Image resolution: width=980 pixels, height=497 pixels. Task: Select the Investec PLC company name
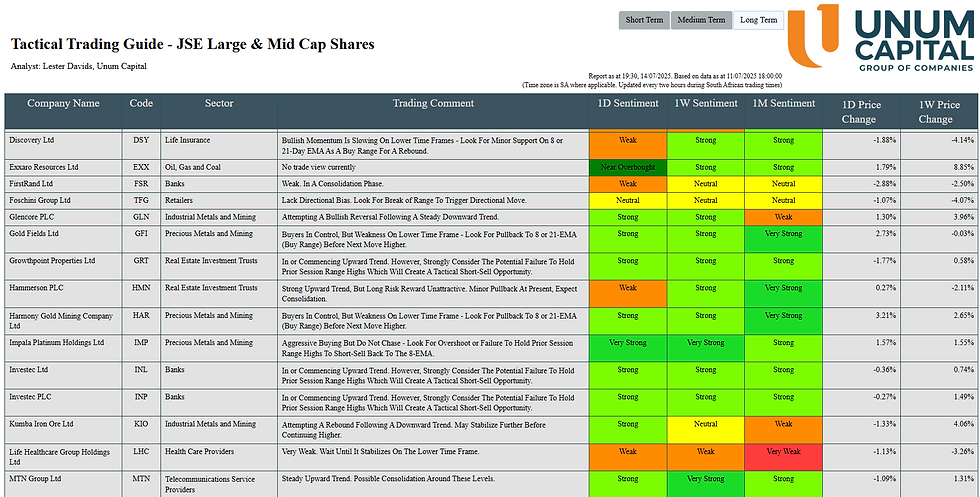coord(30,397)
